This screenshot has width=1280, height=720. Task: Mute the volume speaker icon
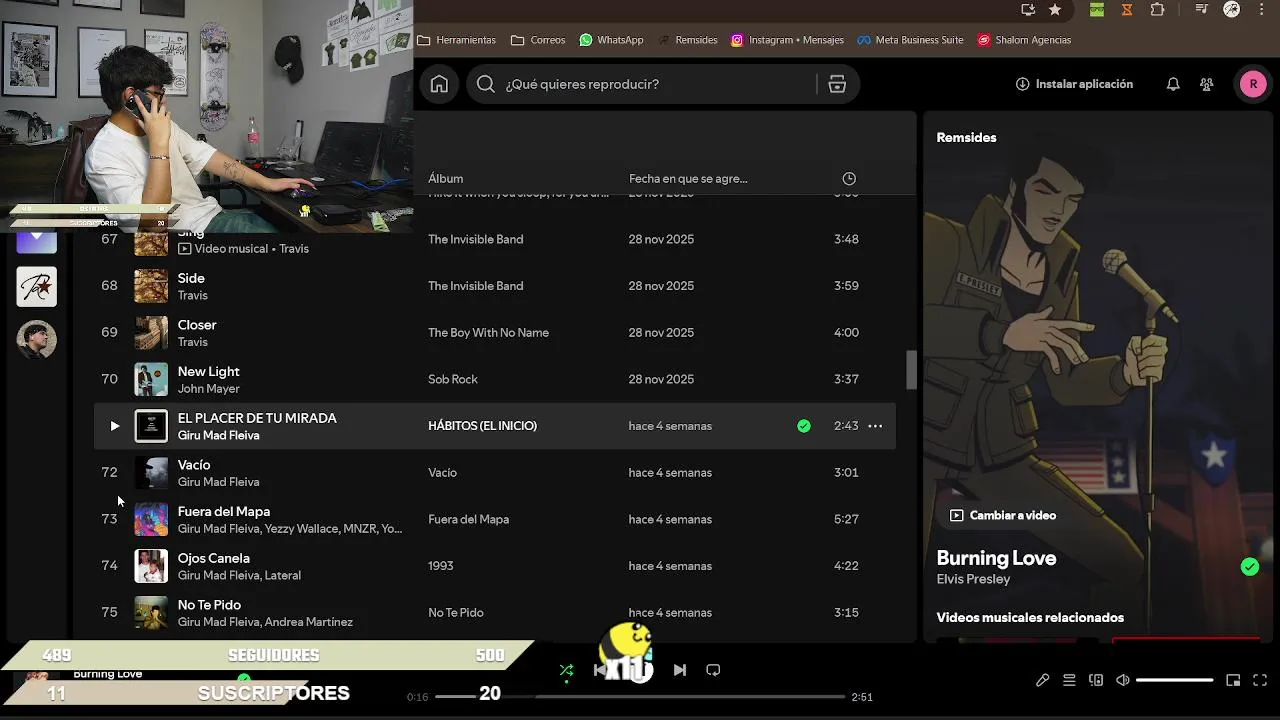pos(1123,680)
